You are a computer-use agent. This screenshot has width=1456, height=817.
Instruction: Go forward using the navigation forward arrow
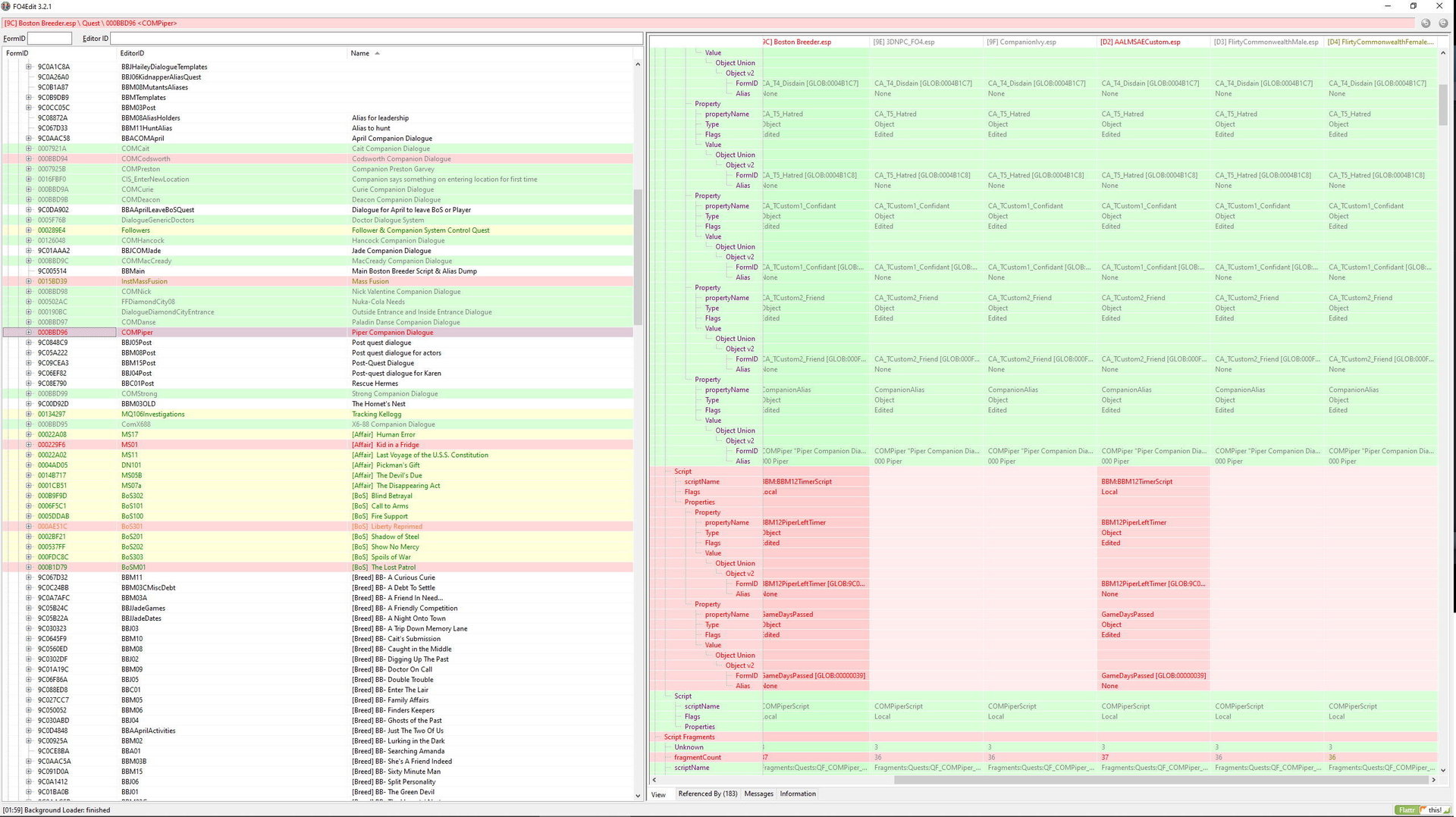point(1443,23)
